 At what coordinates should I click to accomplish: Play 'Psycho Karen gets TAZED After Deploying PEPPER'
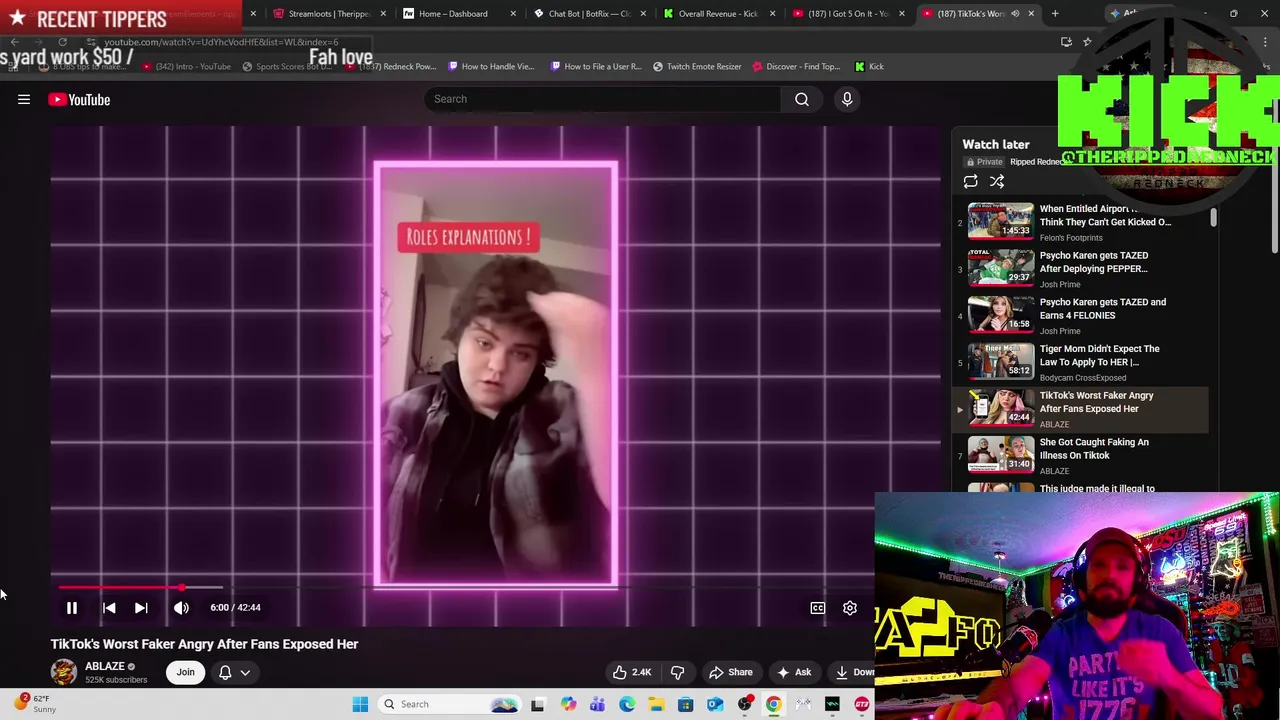point(1093,262)
